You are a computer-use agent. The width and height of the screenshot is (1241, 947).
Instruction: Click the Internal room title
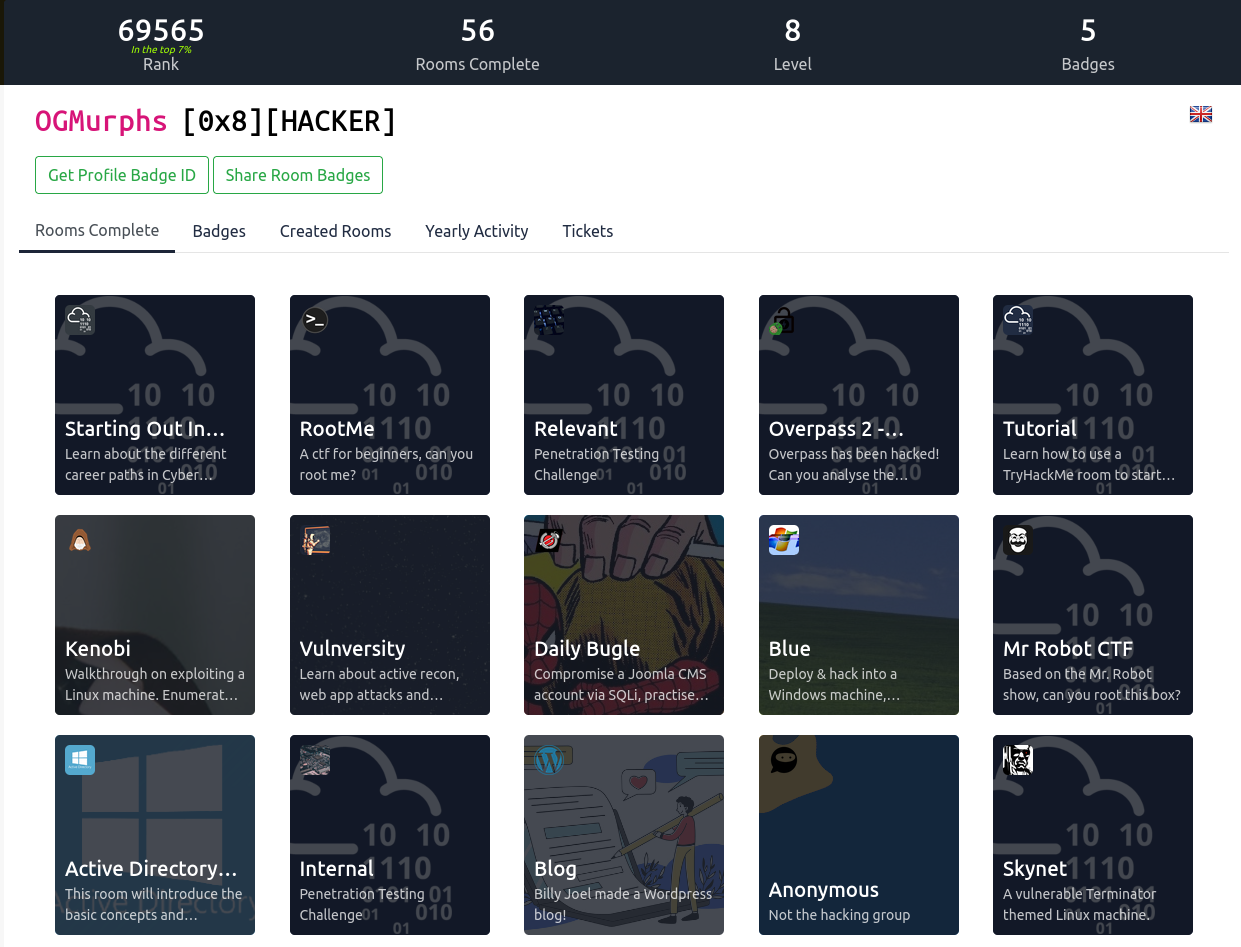337,869
